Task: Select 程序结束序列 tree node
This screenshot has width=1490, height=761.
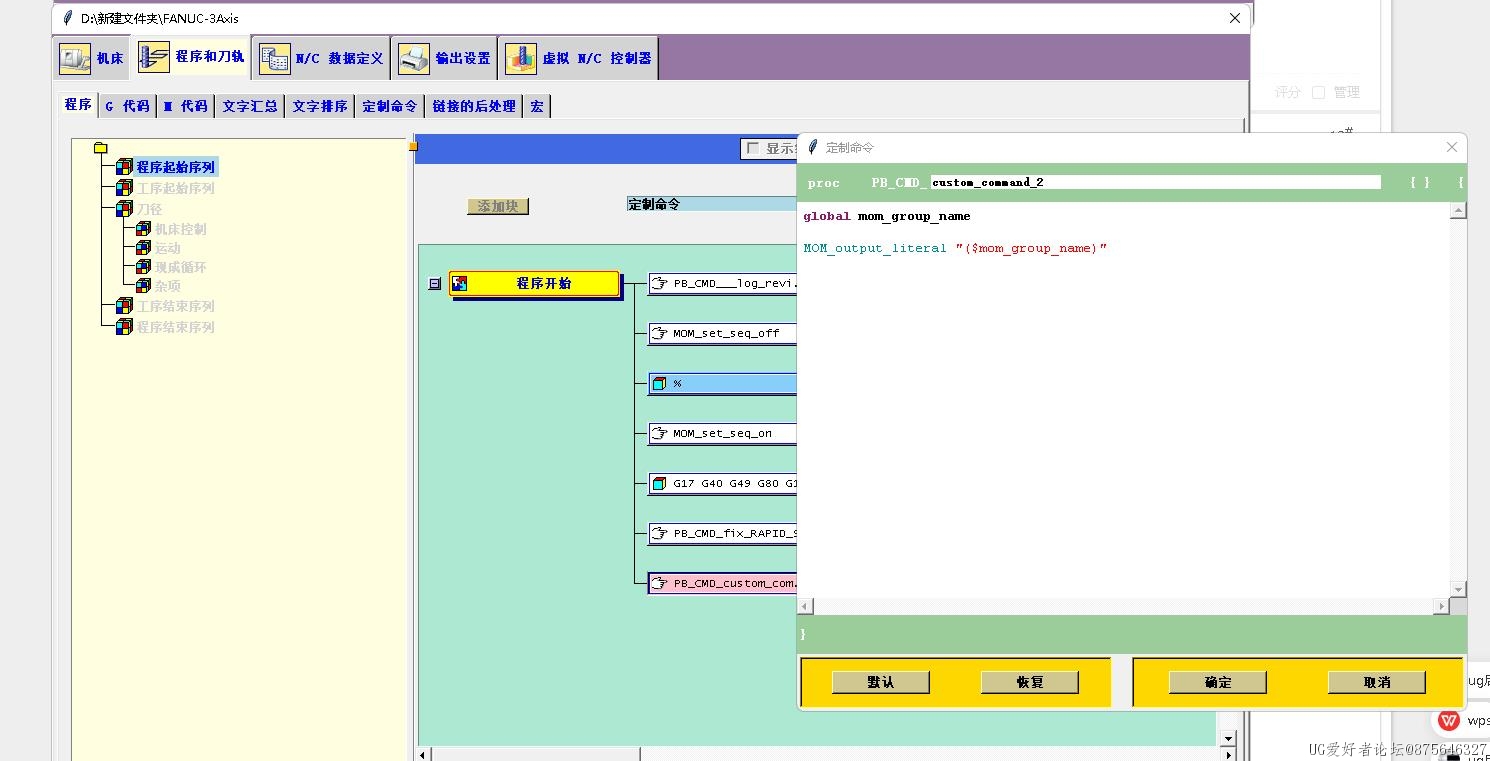Action: (176, 327)
